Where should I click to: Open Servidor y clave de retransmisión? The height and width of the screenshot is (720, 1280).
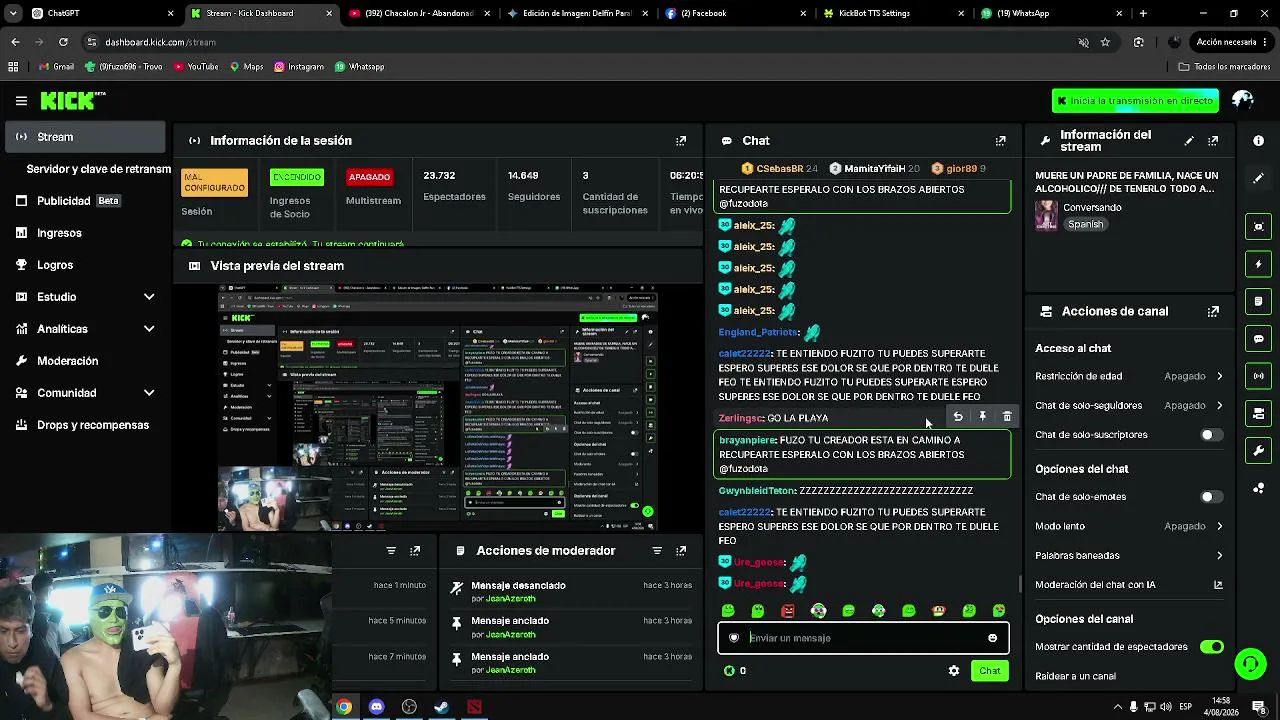point(98,169)
